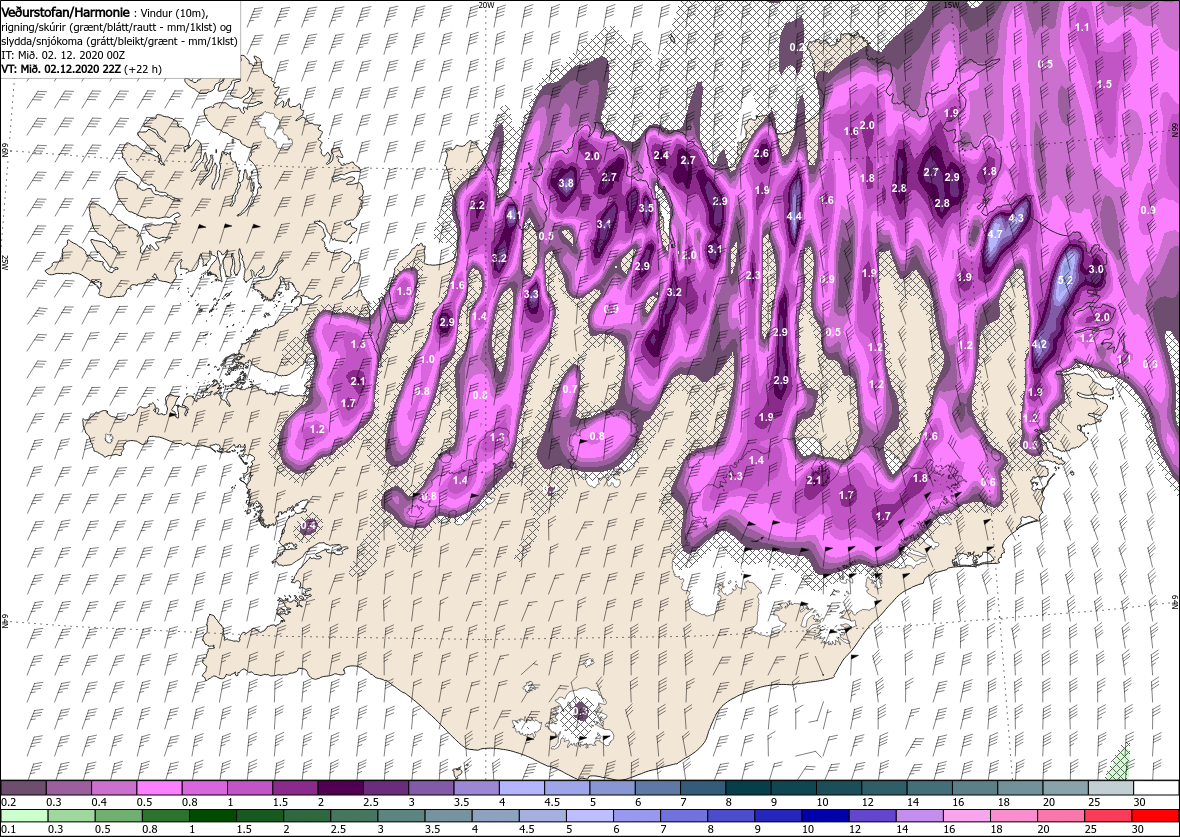Click the 2.3 precipitation value on the map
This screenshot has width=1180, height=837.
(x=753, y=275)
